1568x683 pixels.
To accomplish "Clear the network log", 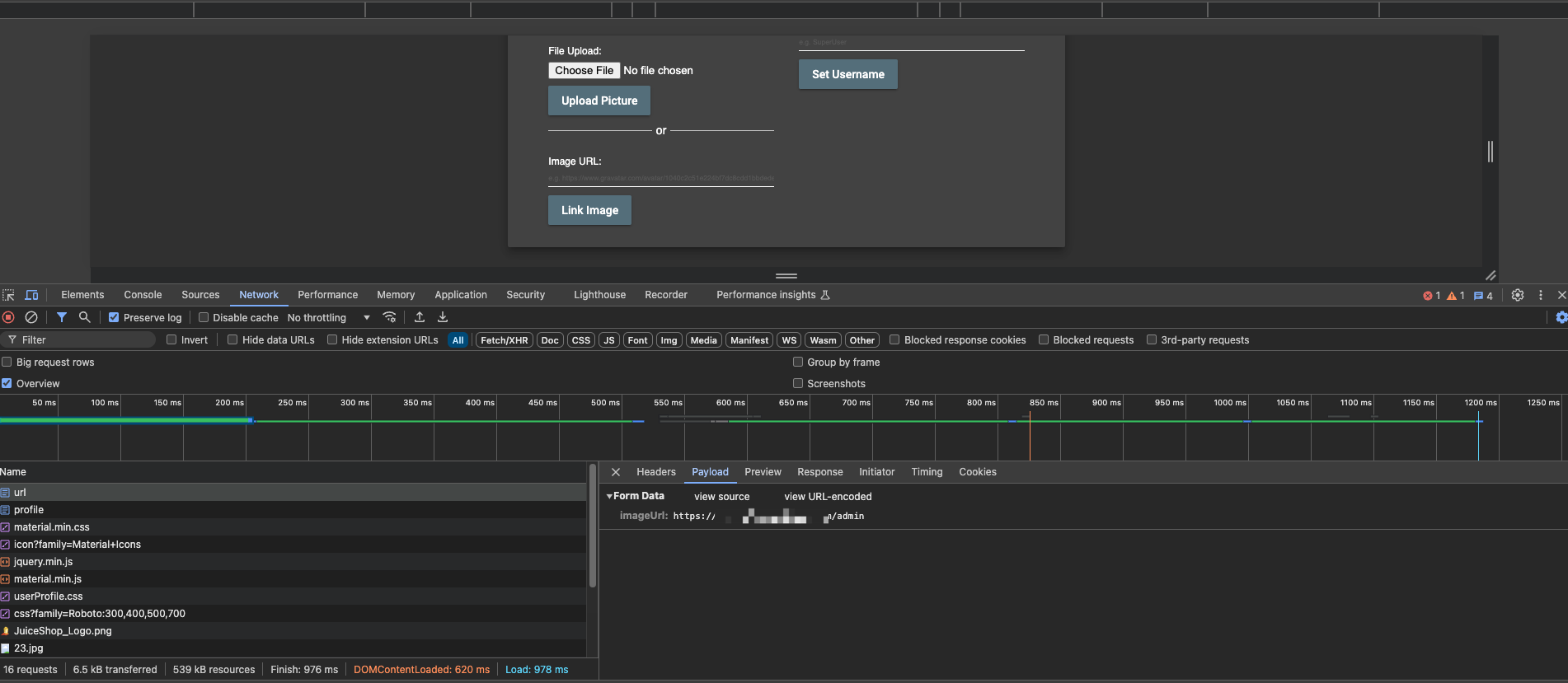I will [31, 317].
